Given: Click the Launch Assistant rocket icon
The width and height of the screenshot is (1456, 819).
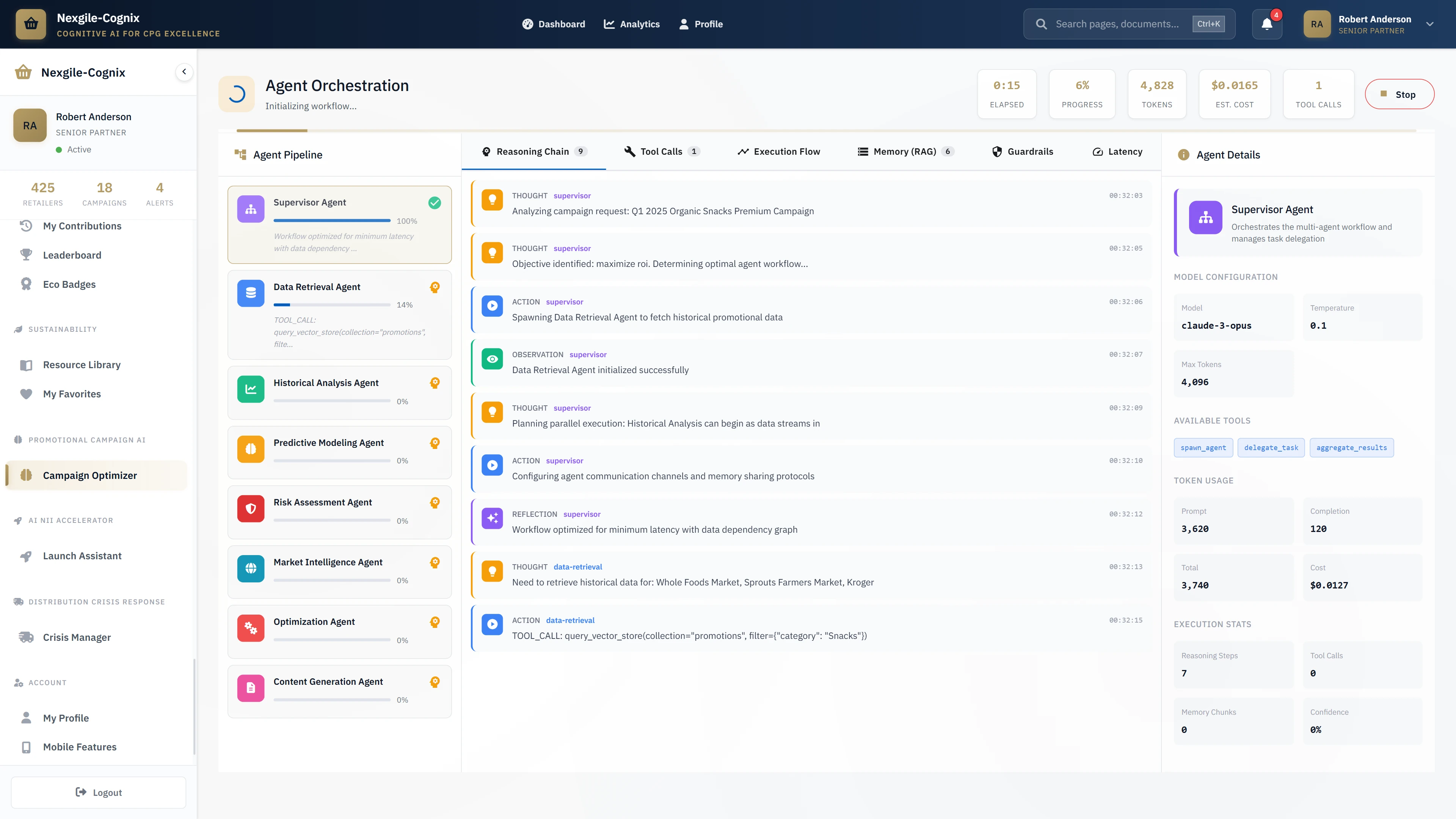Looking at the screenshot, I should coord(27,555).
